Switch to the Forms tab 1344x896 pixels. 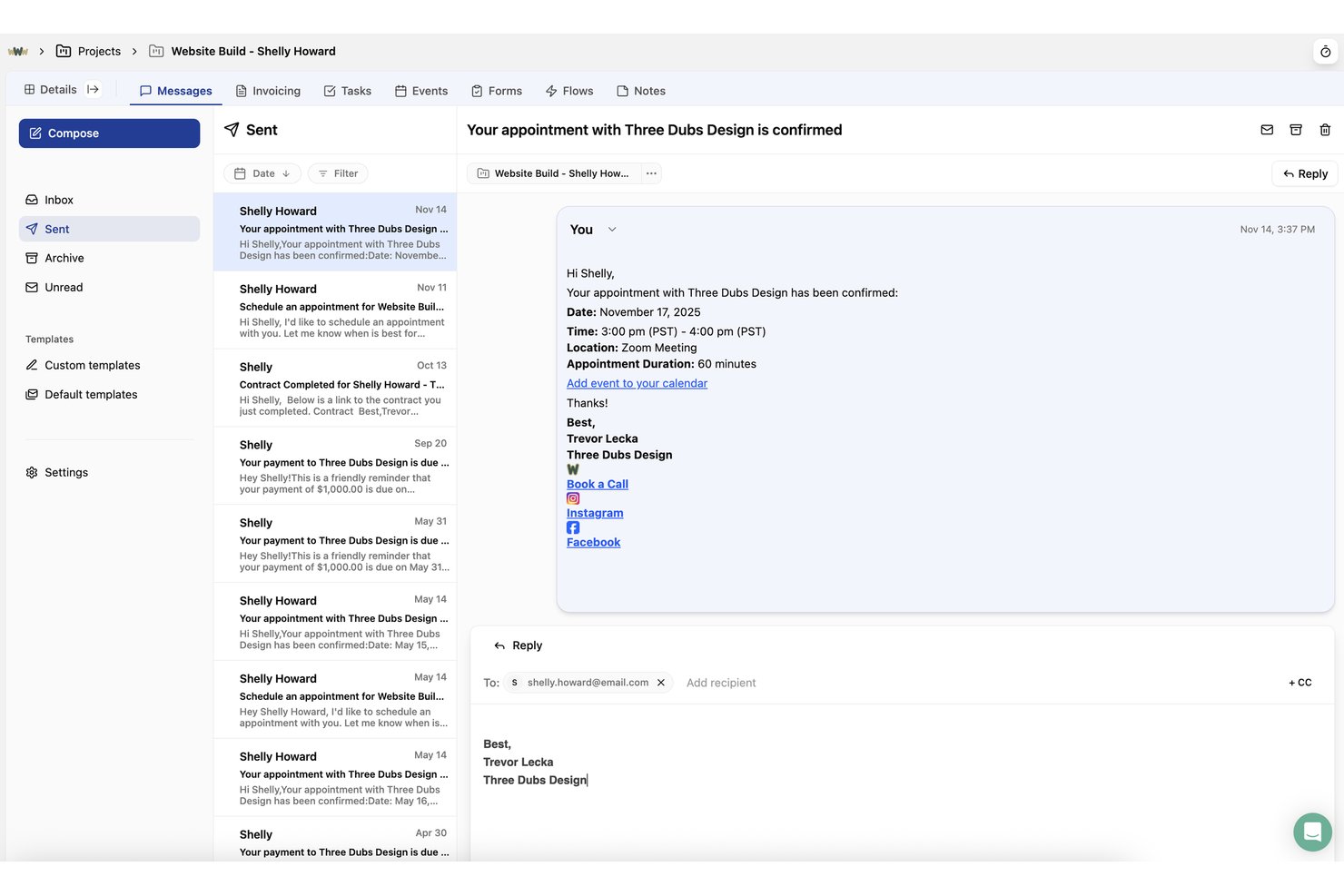497,91
